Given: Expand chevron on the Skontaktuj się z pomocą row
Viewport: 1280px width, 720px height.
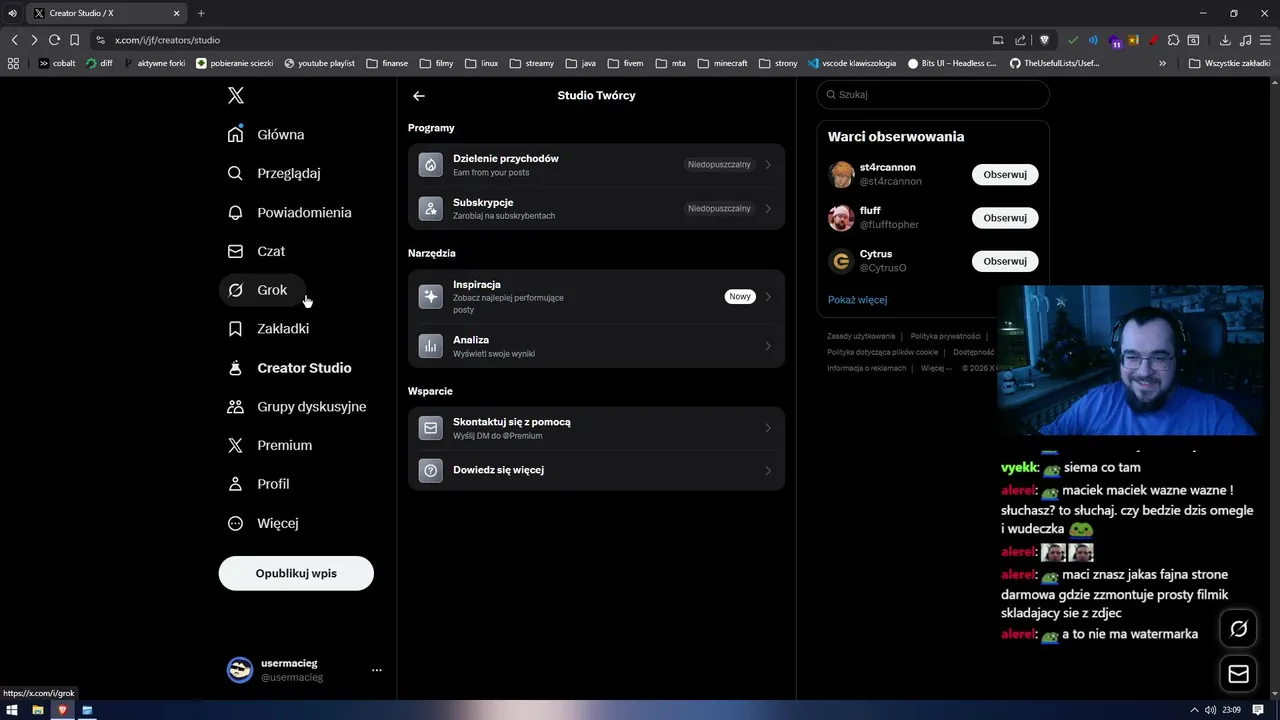Looking at the screenshot, I should click(768, 428).
